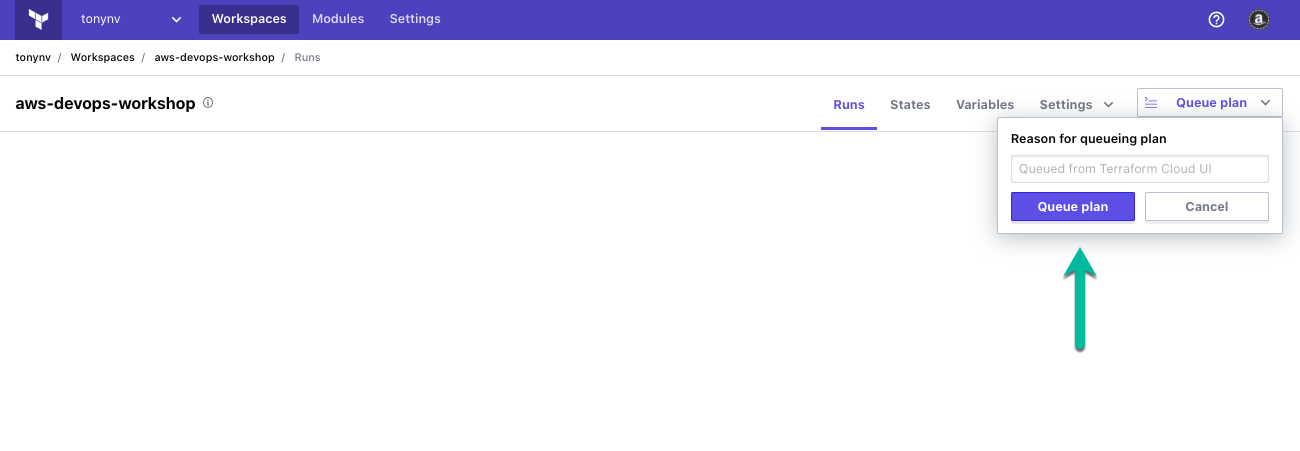Screen dimensions: 1300x451
Task: Open the user avatar menu
Action: (x=1259, y=19)
